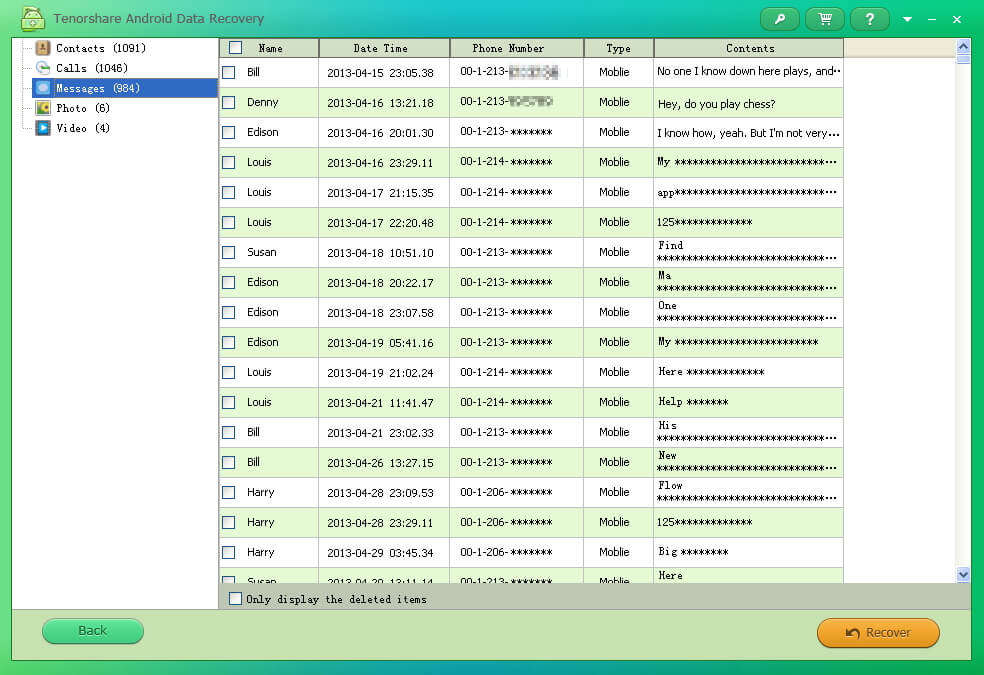Check Bill 2013-04-21 23:02.33 row checkbox
The height and width of the screenshot is (675, 984).
229,432
